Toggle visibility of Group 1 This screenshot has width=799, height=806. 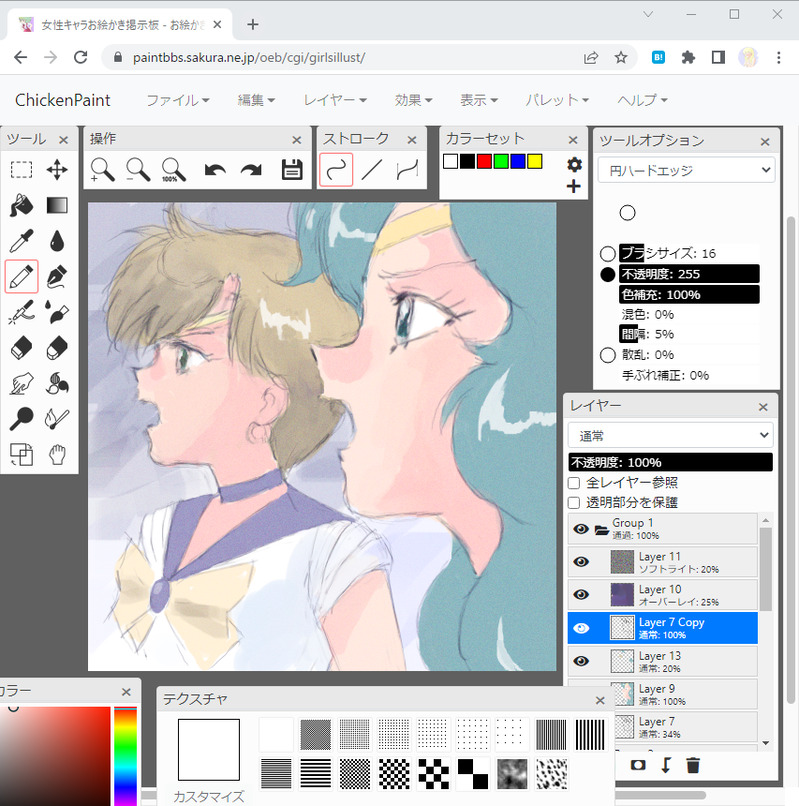[581, 529]
